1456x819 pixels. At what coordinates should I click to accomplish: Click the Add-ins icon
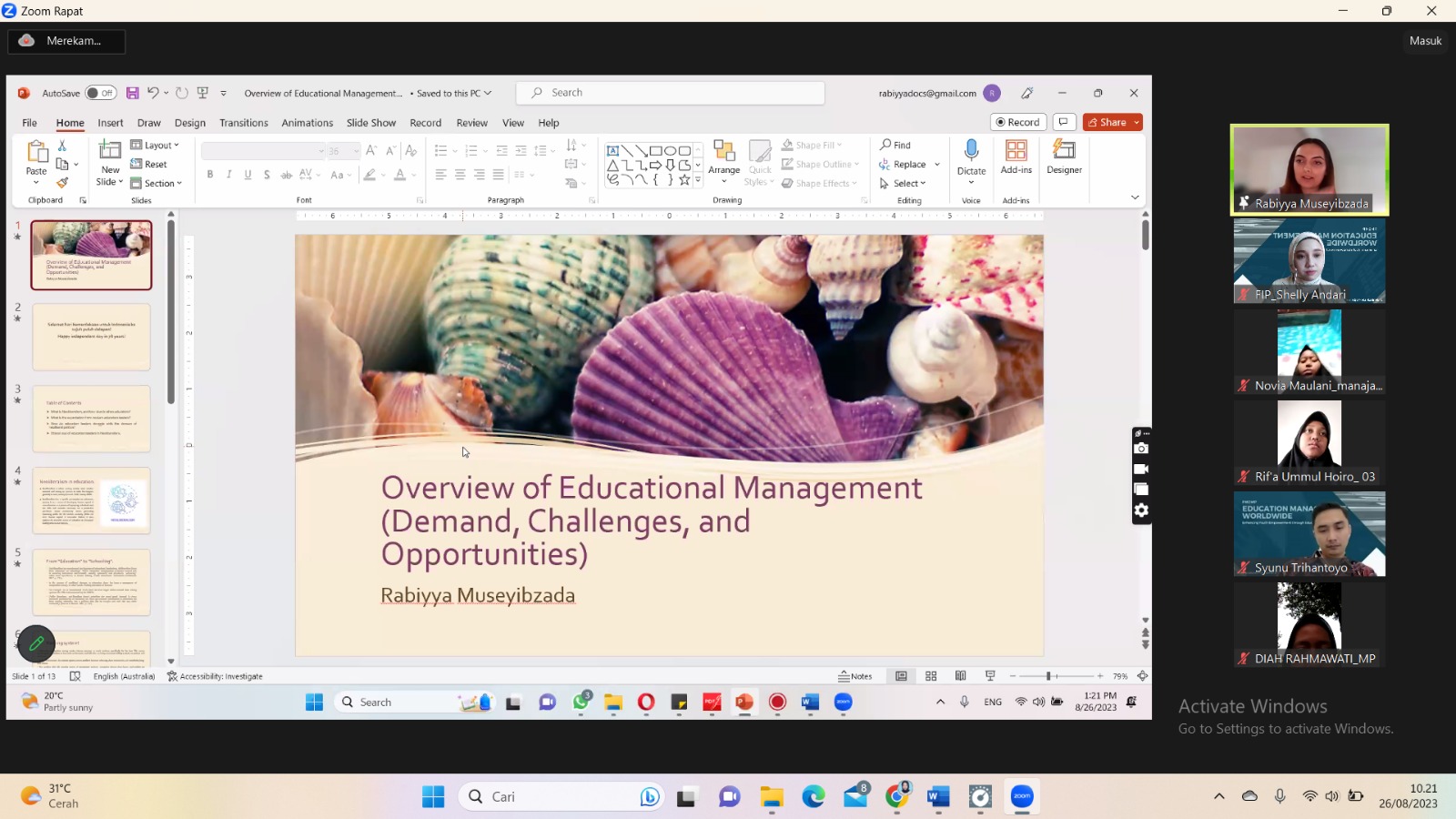[1016, 151]
